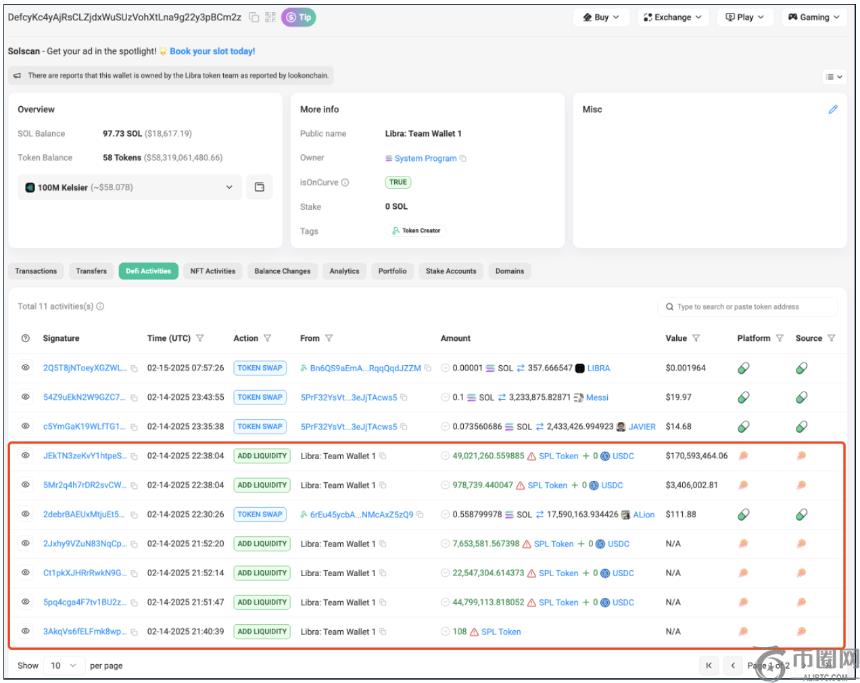
Task: Toggle eye icon for signature 3AkqVs6fELFmk8wp
Action: click(26, 631)
